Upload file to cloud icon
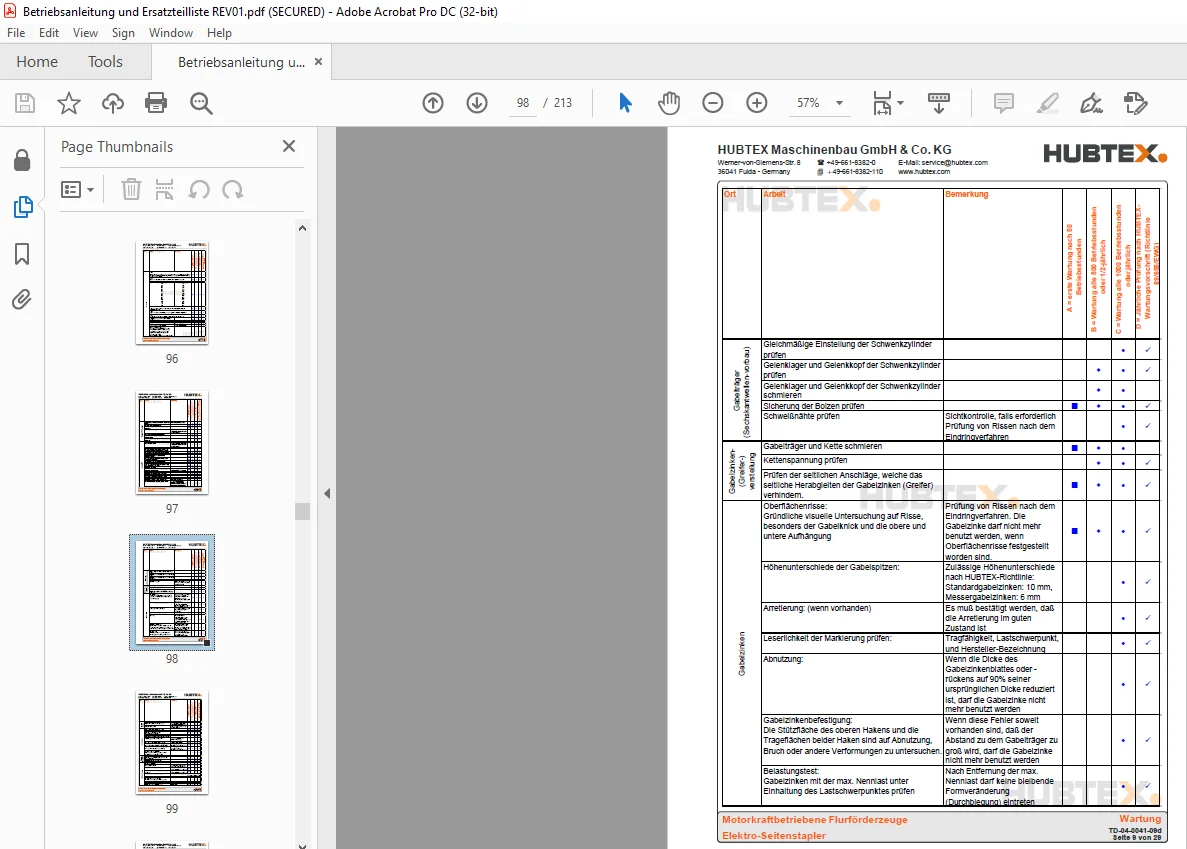Viewport: 1187px width, 849px height. point(113,103)
